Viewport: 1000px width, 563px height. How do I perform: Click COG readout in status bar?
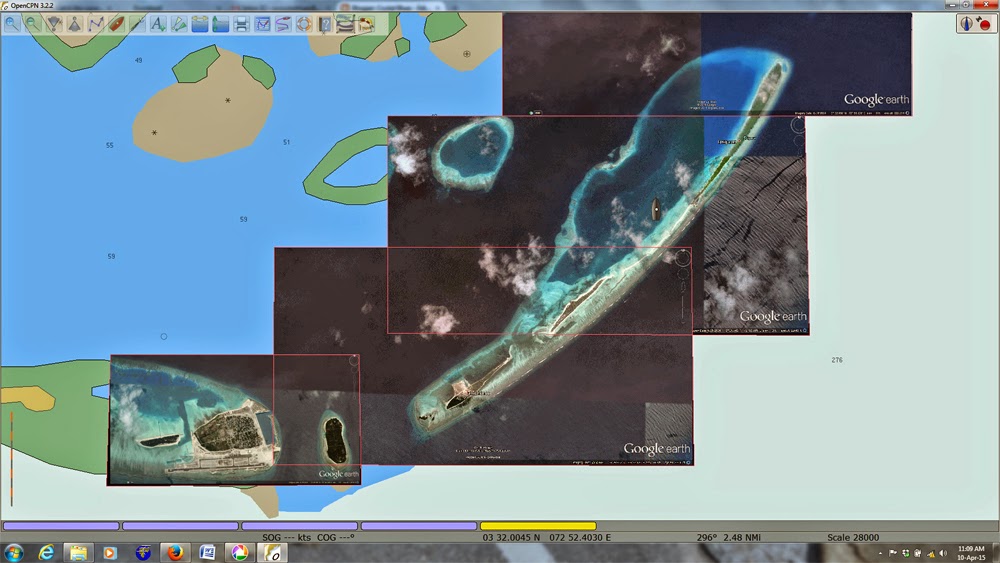(335, 537)
